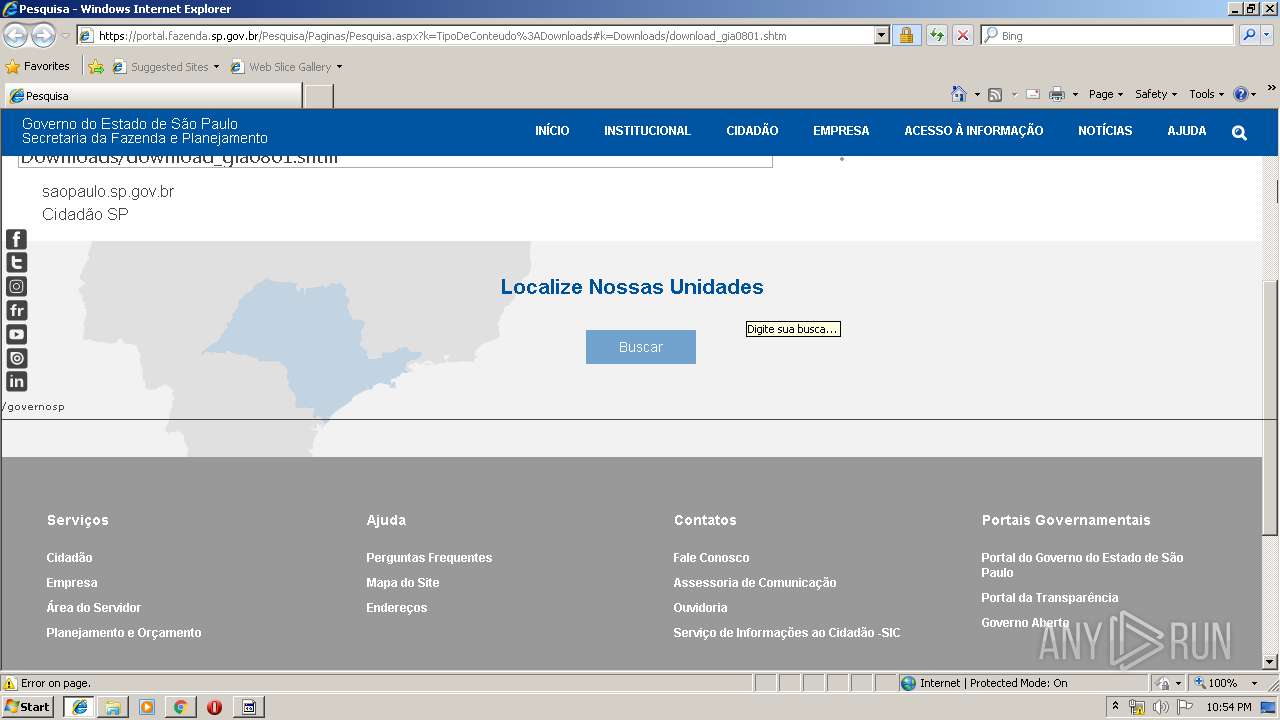The width and height of the screenshot is (1280, 720).
Task: Open the Área do Servidor link
Action: [93, 608]
